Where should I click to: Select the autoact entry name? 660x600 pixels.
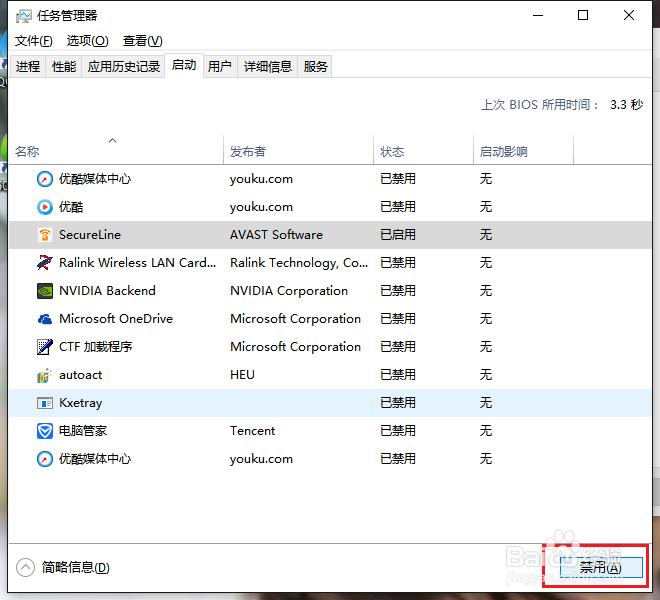pyautogui.click(x=80, y=375)
